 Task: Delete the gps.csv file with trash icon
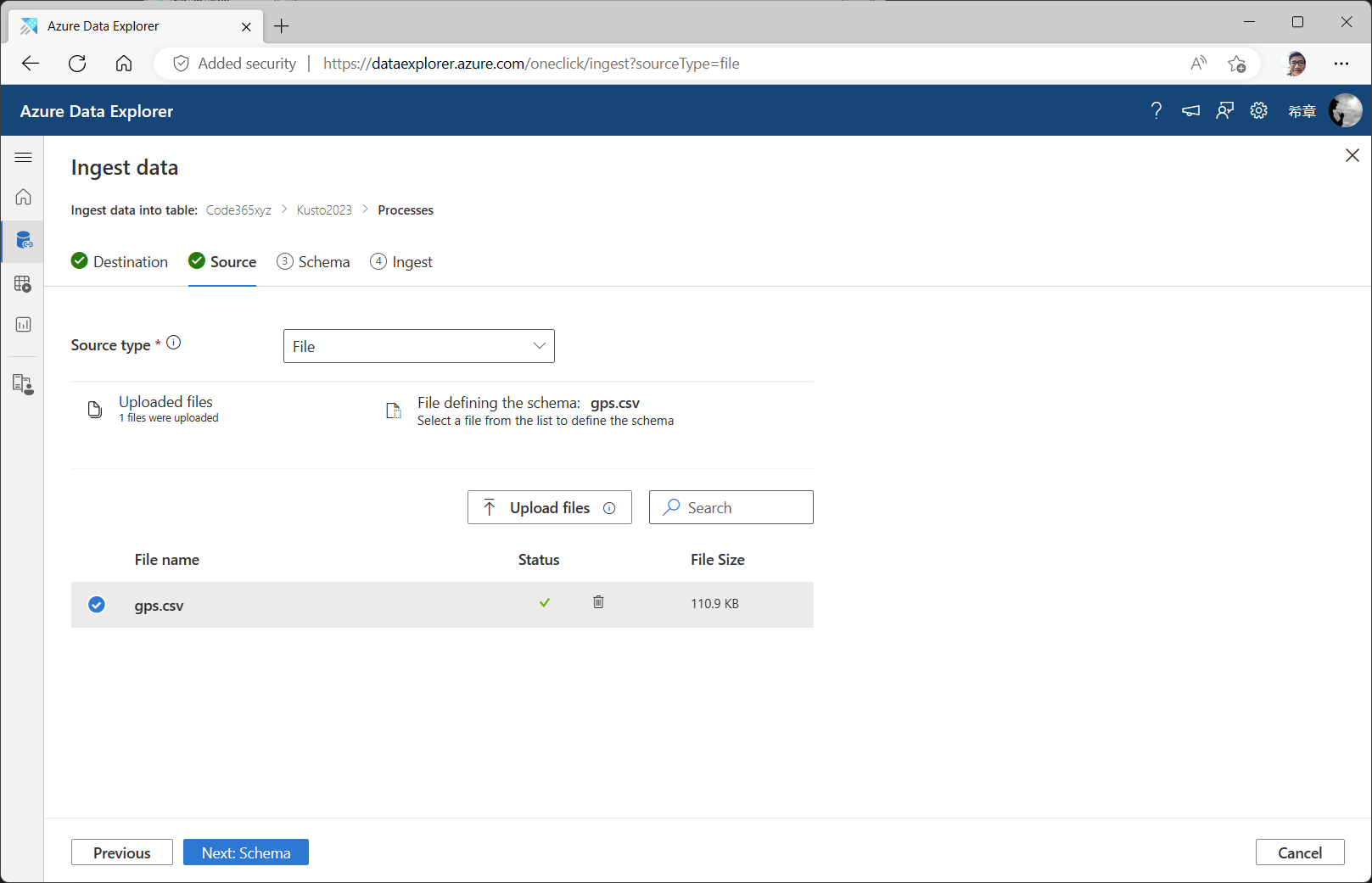point(598,602)
